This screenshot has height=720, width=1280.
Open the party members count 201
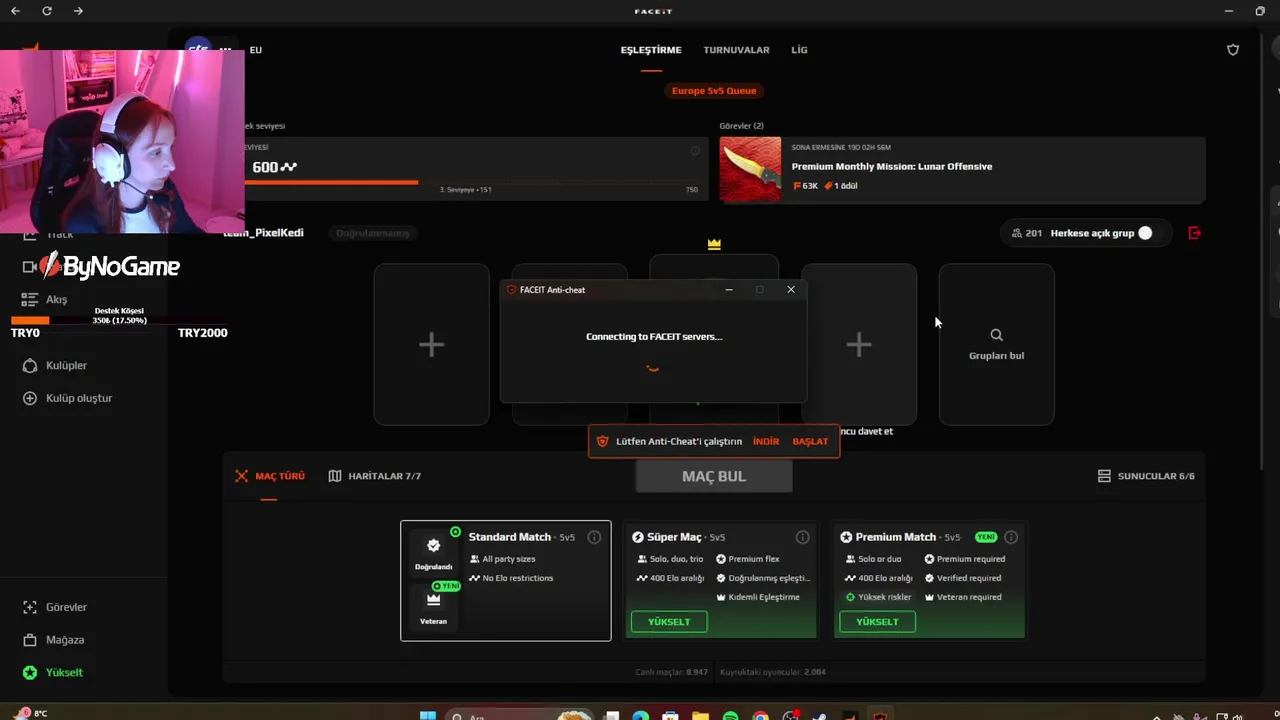1027,233
